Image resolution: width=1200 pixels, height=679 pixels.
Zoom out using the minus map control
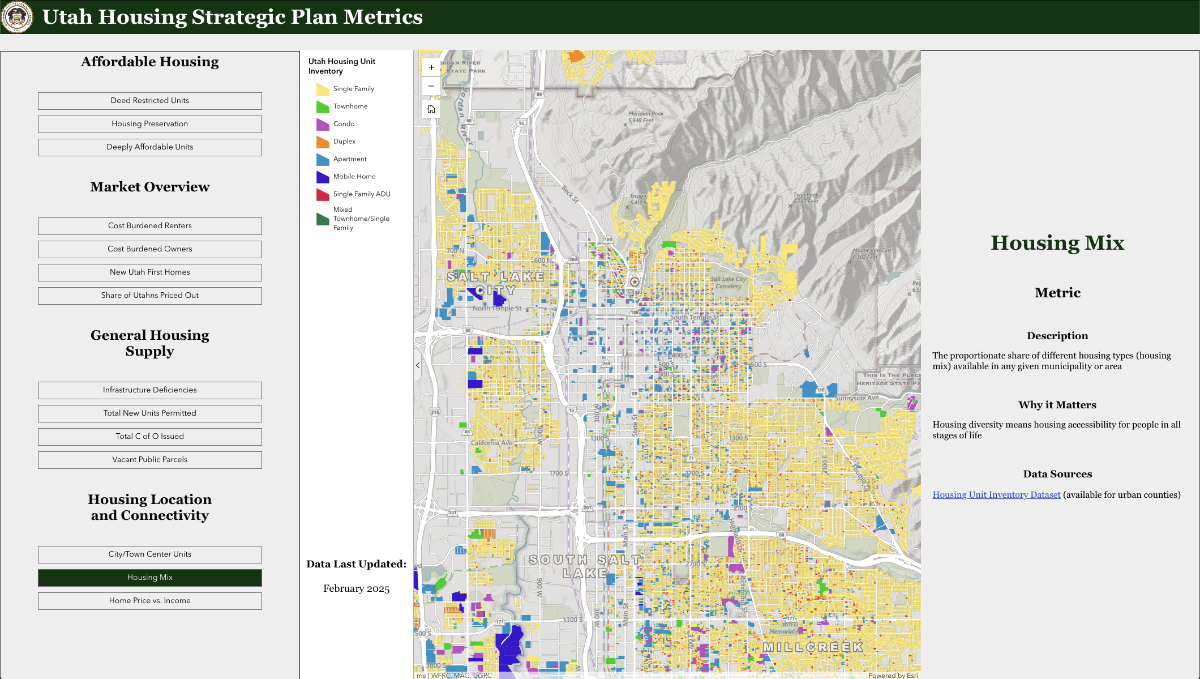pos(430,86)
